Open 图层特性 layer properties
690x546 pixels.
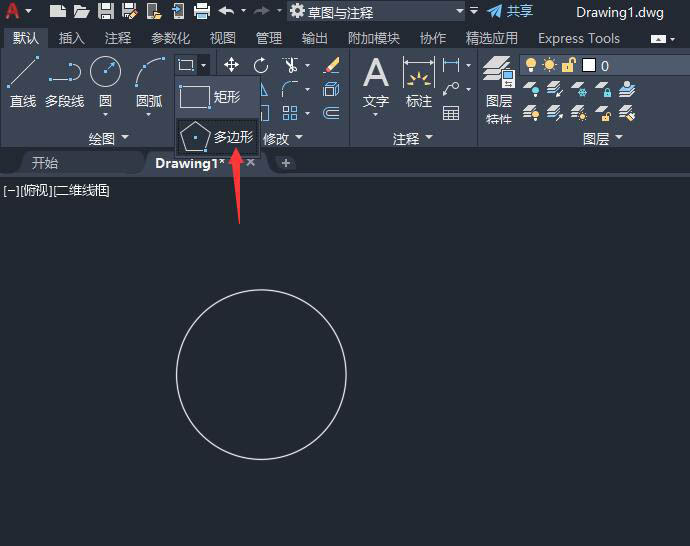pos(499,90)
